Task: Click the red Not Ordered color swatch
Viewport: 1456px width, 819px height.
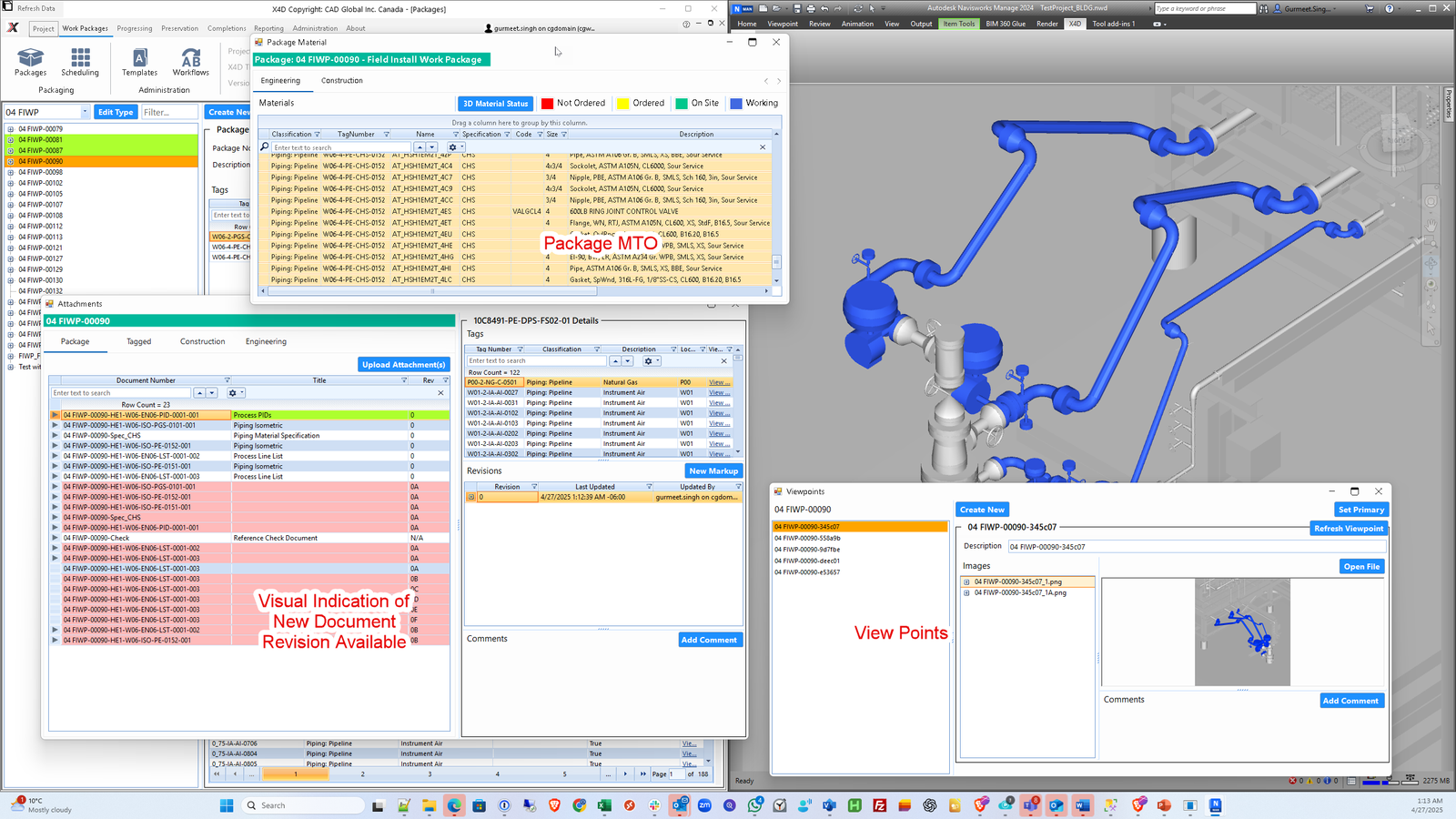Action: (547, 104)
